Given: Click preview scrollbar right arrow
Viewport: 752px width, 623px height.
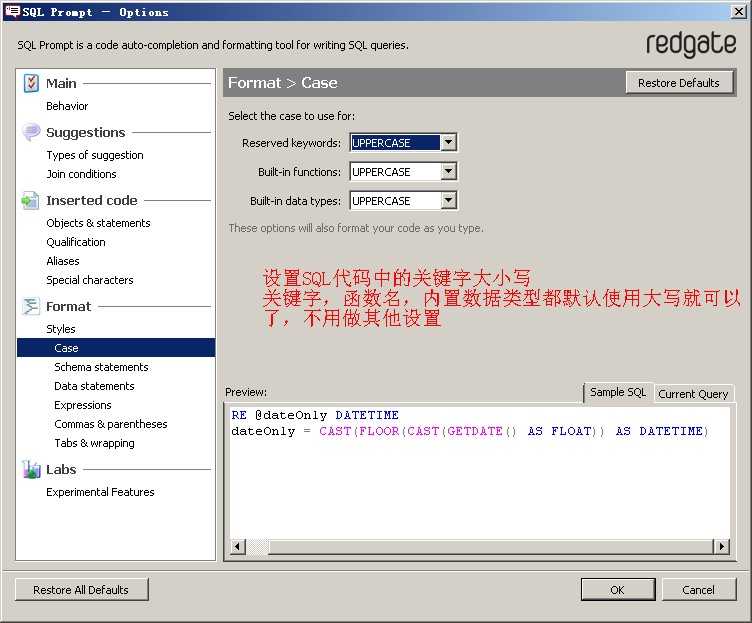Looking at the screenshot, I should (x=722, y=546).
